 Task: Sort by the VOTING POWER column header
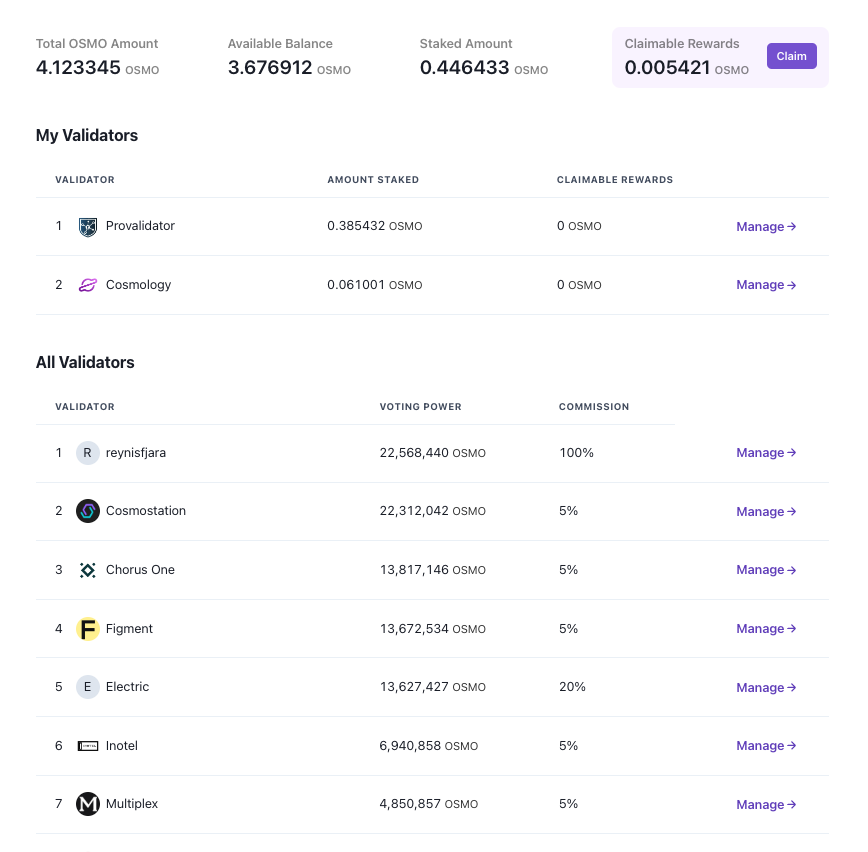(x=420, y=407)
